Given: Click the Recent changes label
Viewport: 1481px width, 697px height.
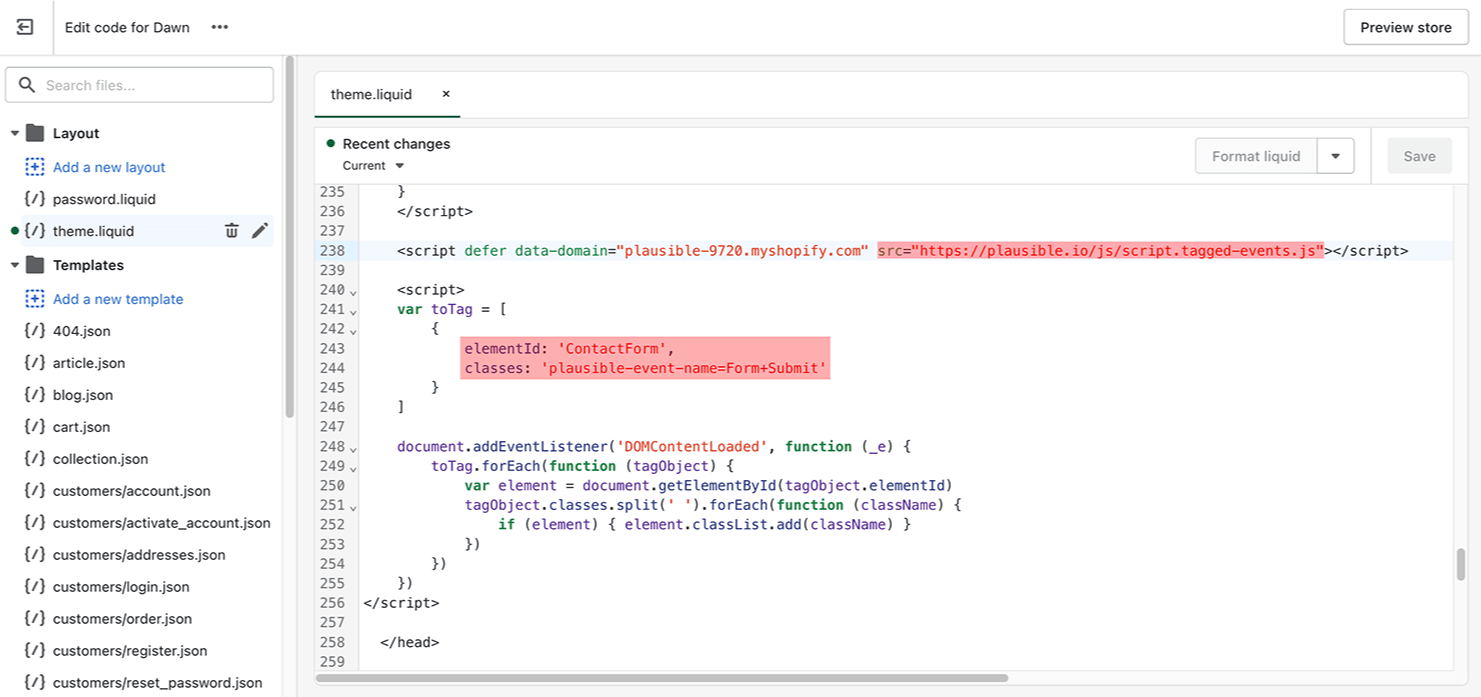Looking at the screenshot, I should click(396, 144).
